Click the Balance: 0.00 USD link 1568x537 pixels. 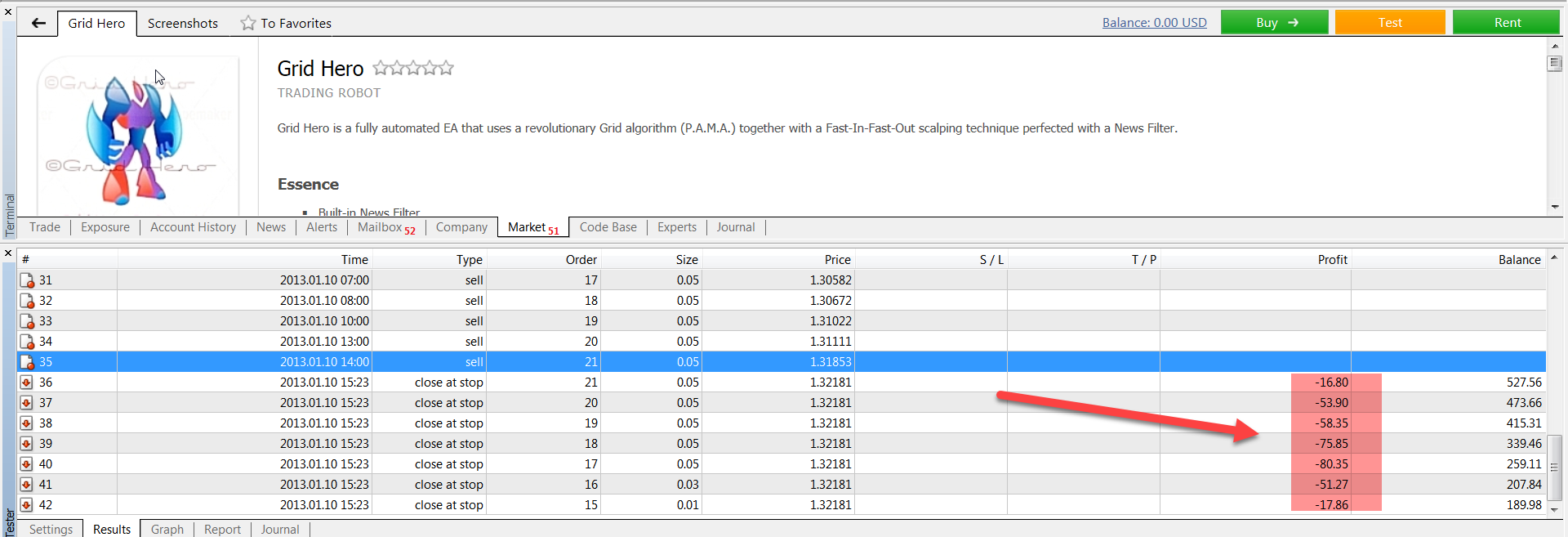1155,23
